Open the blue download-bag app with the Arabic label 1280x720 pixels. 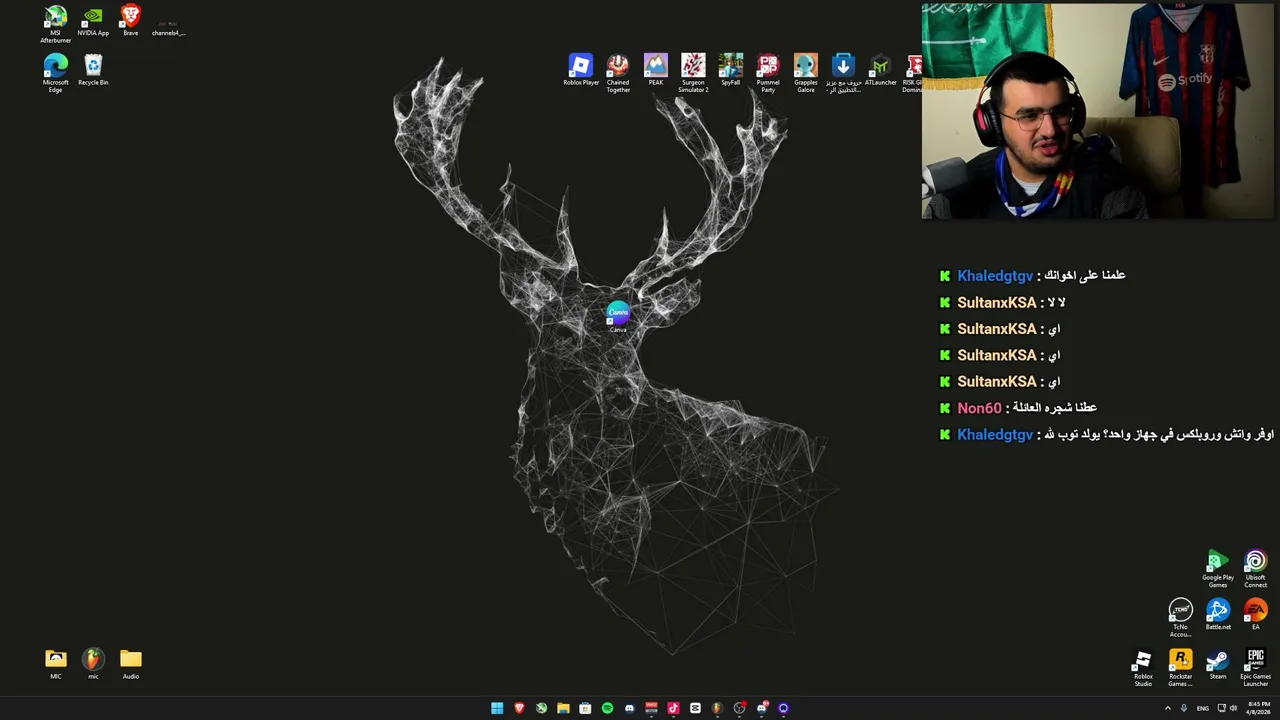click(x=843, y=73)
